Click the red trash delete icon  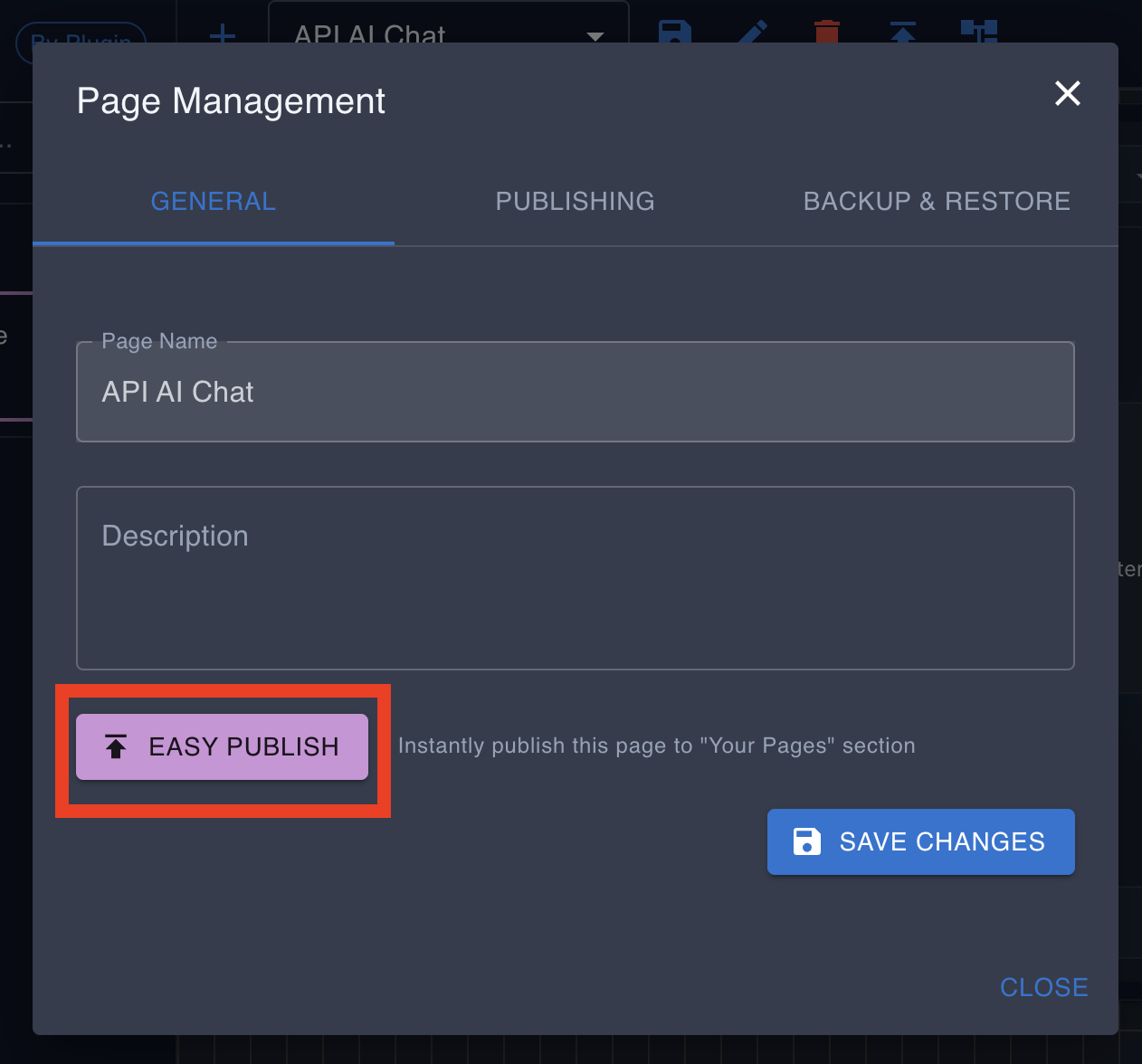point(826,33)
